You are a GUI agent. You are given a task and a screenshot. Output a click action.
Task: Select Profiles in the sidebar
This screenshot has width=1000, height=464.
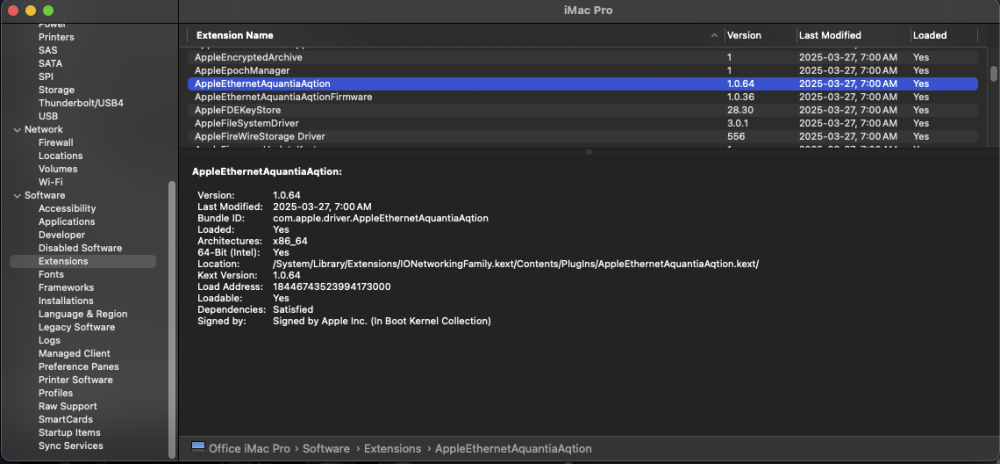55,393
